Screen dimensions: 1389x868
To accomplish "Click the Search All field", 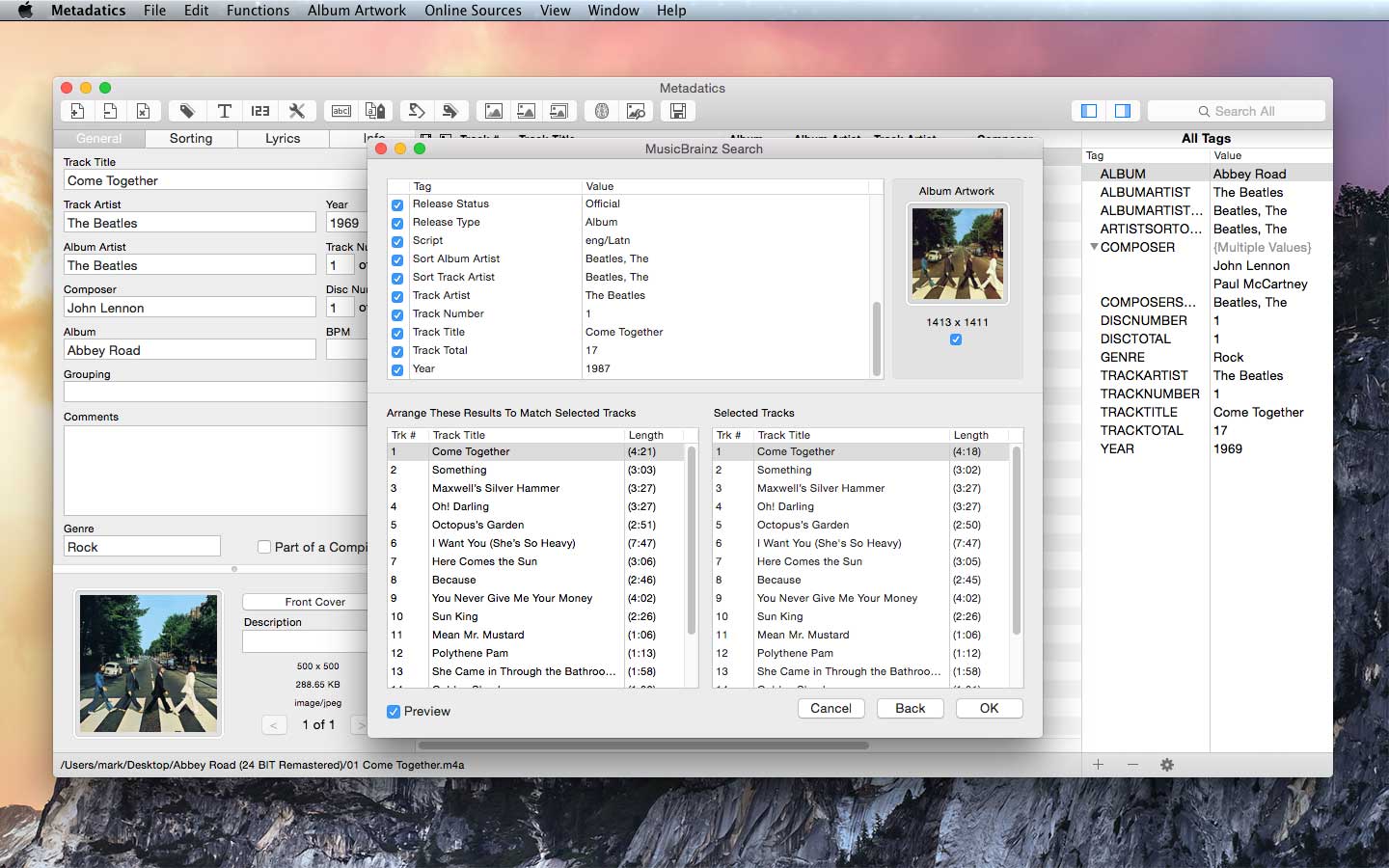I will point(1237,111).
